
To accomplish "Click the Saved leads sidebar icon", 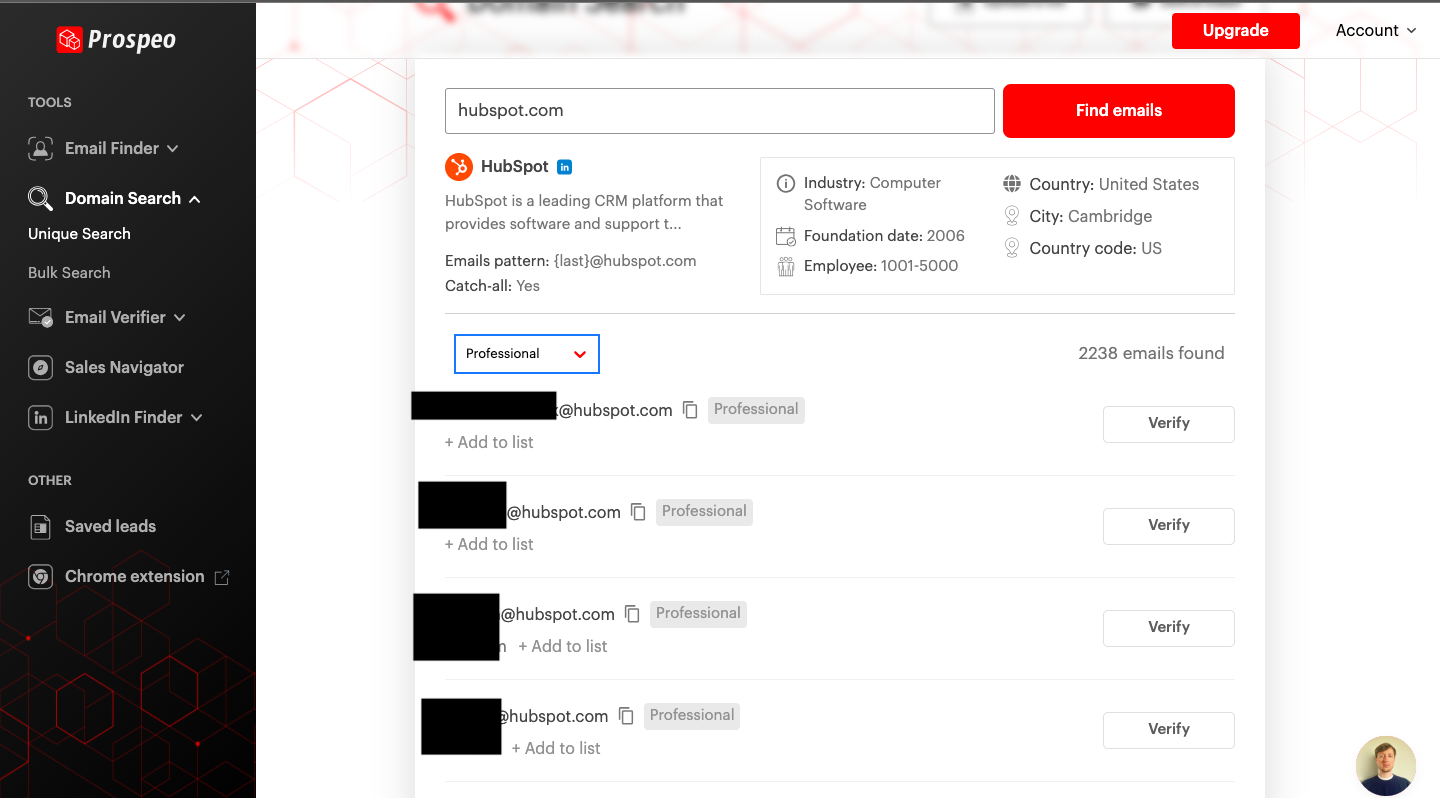I will (x=40, y=526).
